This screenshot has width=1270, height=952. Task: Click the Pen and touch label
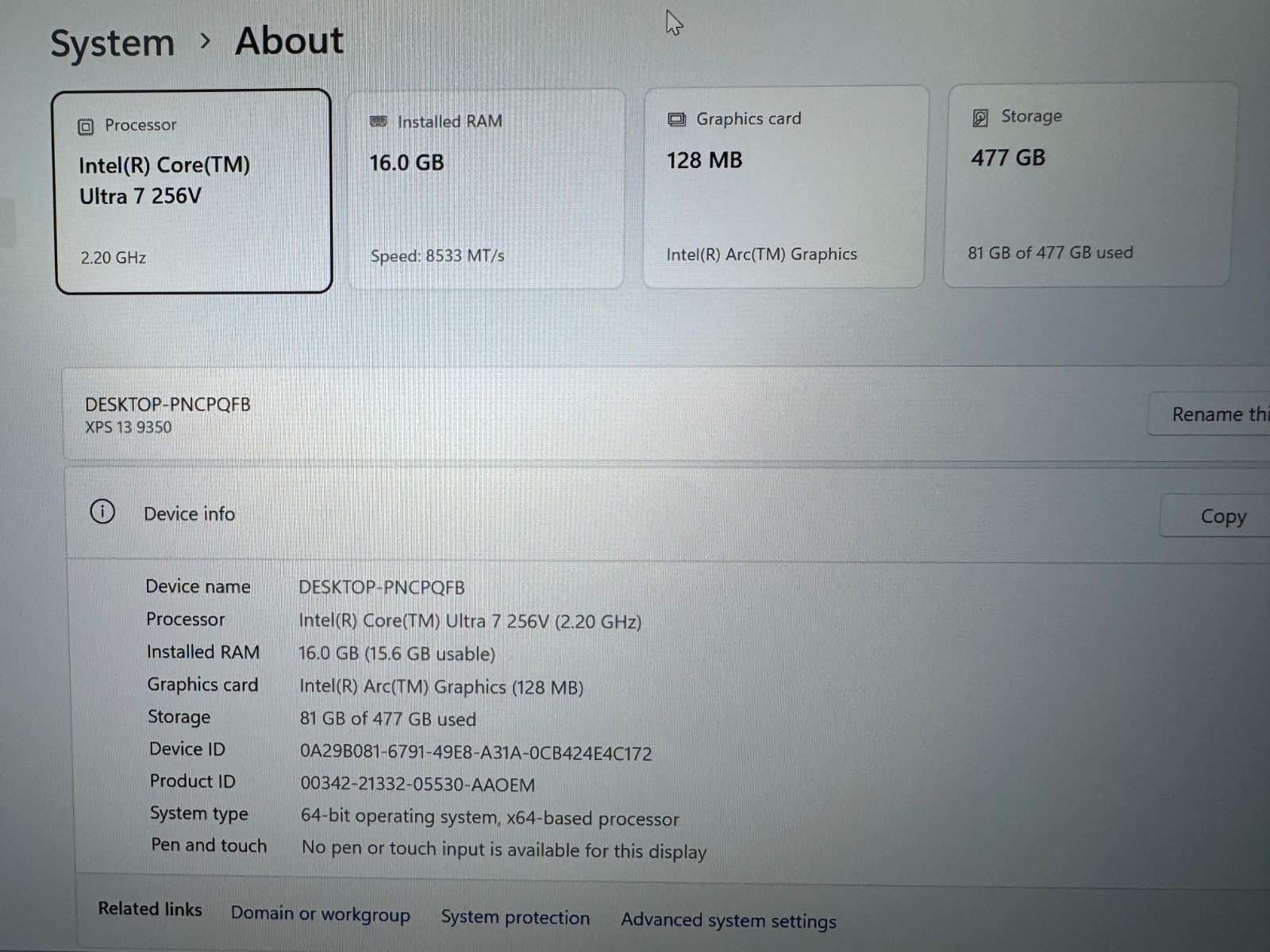click(x=209, y=846)
